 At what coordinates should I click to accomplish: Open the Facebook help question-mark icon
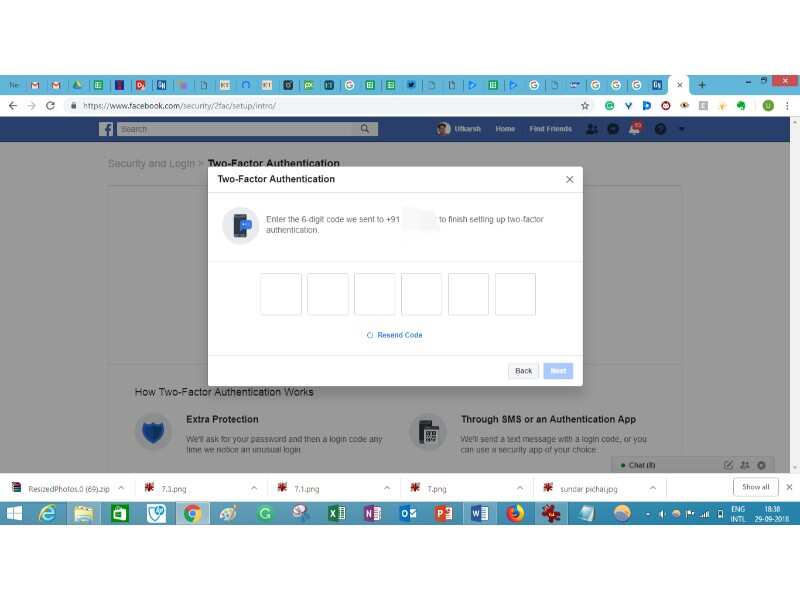(x=660, y=129)
